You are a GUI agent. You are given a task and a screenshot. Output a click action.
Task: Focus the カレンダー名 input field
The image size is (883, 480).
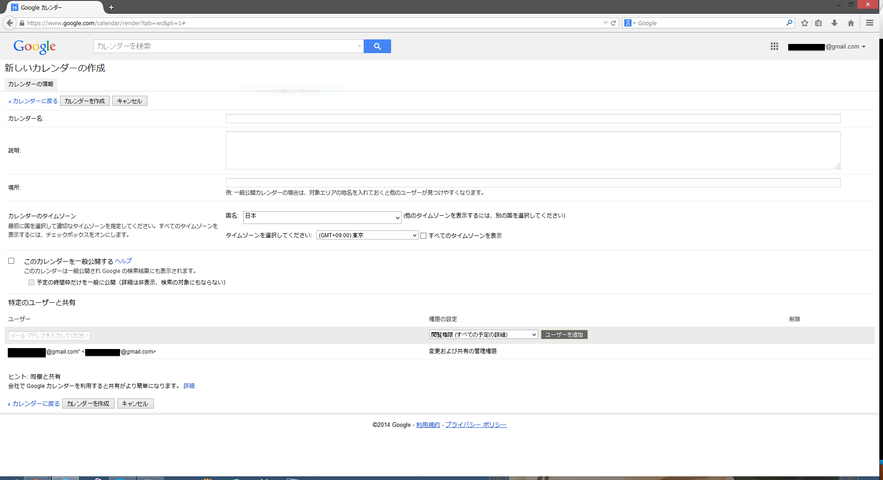click(533, 119)
